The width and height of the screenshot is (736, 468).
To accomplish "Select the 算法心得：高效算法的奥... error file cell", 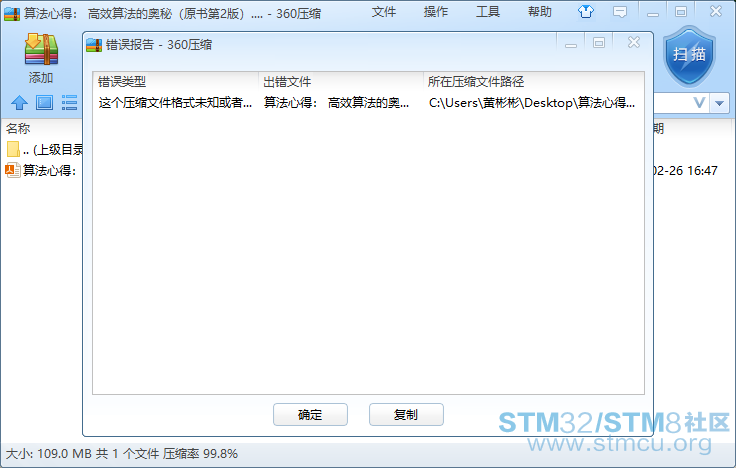I will (x=336, y=103).
